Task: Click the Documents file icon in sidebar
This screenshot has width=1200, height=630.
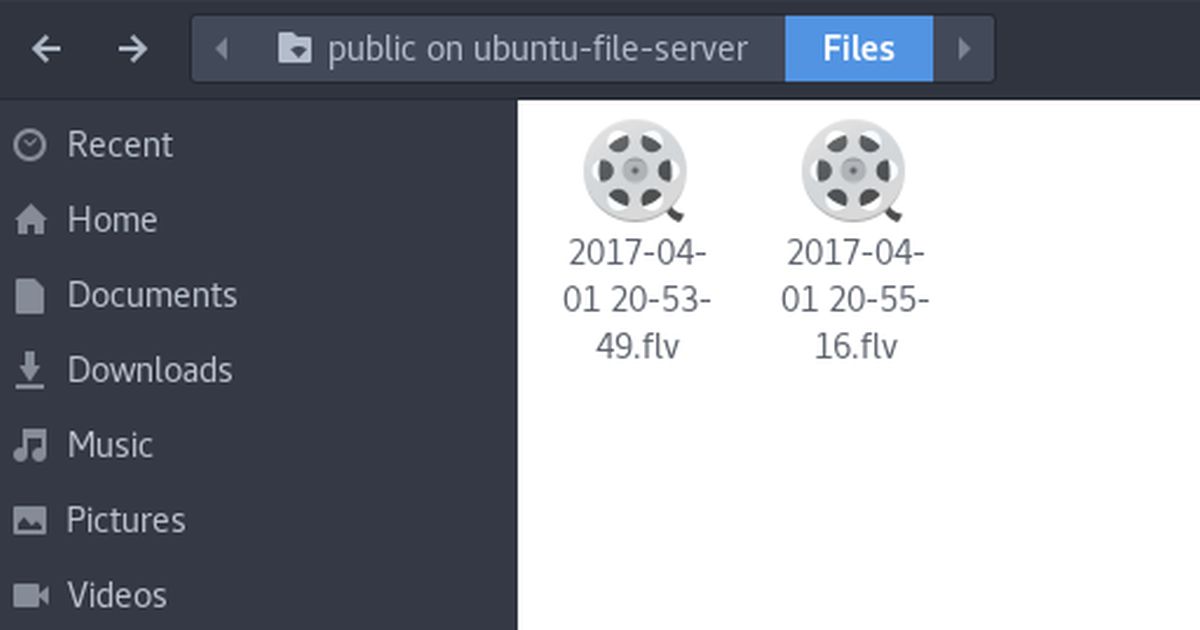Action: pos(30,296)
